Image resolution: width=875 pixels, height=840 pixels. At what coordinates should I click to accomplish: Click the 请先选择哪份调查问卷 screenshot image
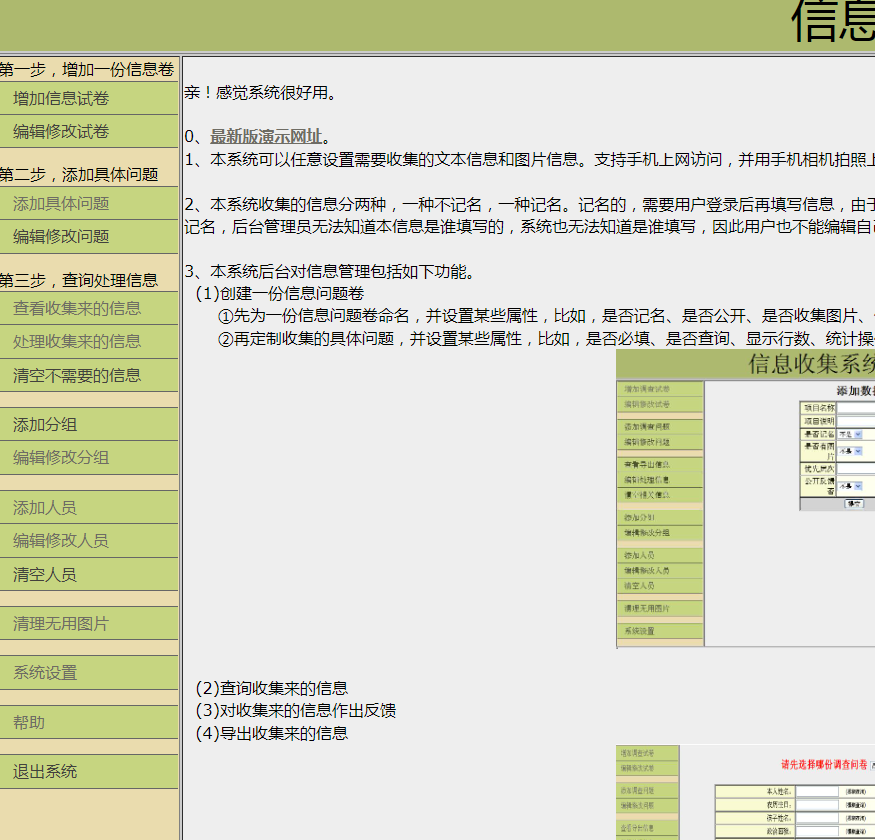point(746,792)
